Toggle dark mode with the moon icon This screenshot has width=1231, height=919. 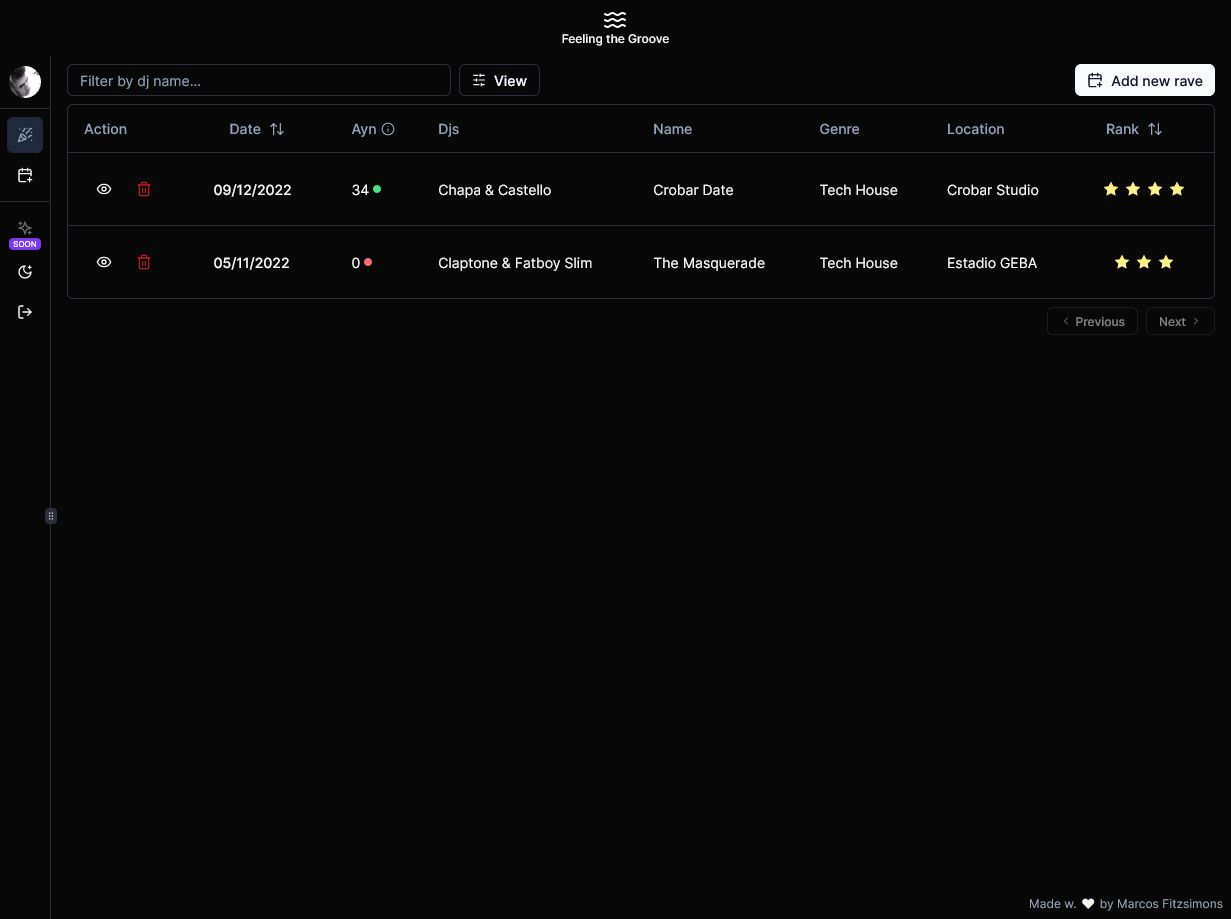[x=25, y=272]
